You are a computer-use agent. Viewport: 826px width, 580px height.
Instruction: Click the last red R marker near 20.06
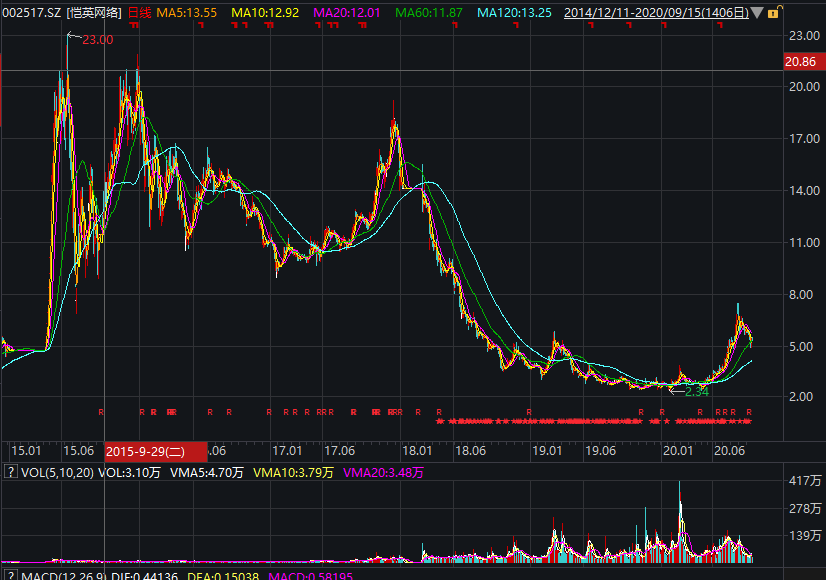[748, 412]
